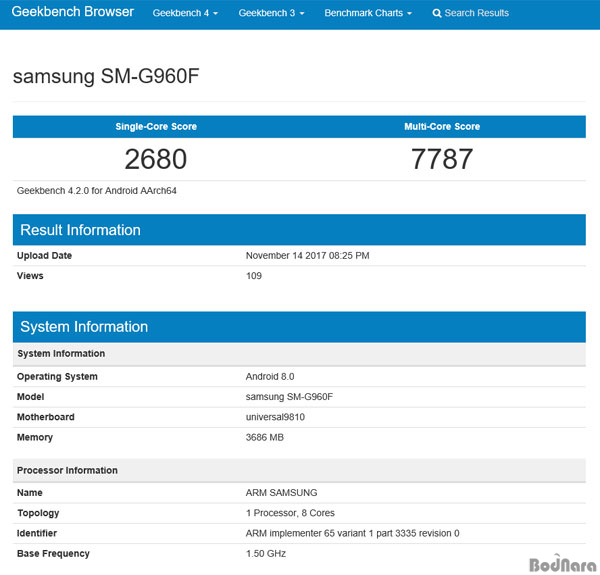Select the universal9810 value
The width and height of the screenshot is (600, 575).
point(275,417)
